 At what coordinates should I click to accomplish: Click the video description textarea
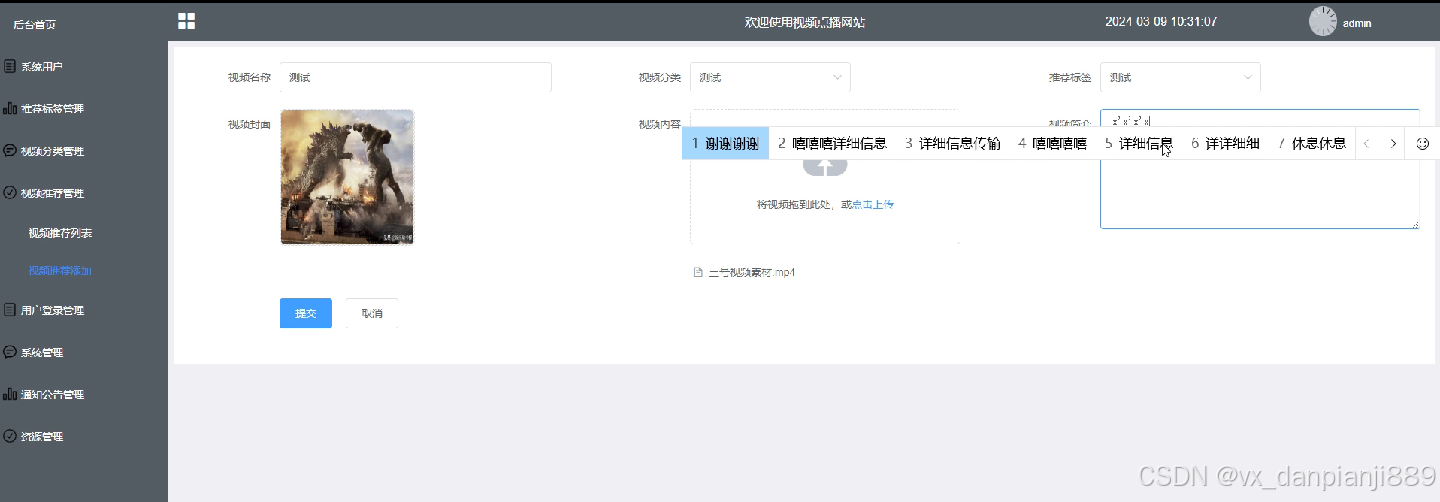(x=1259, y=169)
